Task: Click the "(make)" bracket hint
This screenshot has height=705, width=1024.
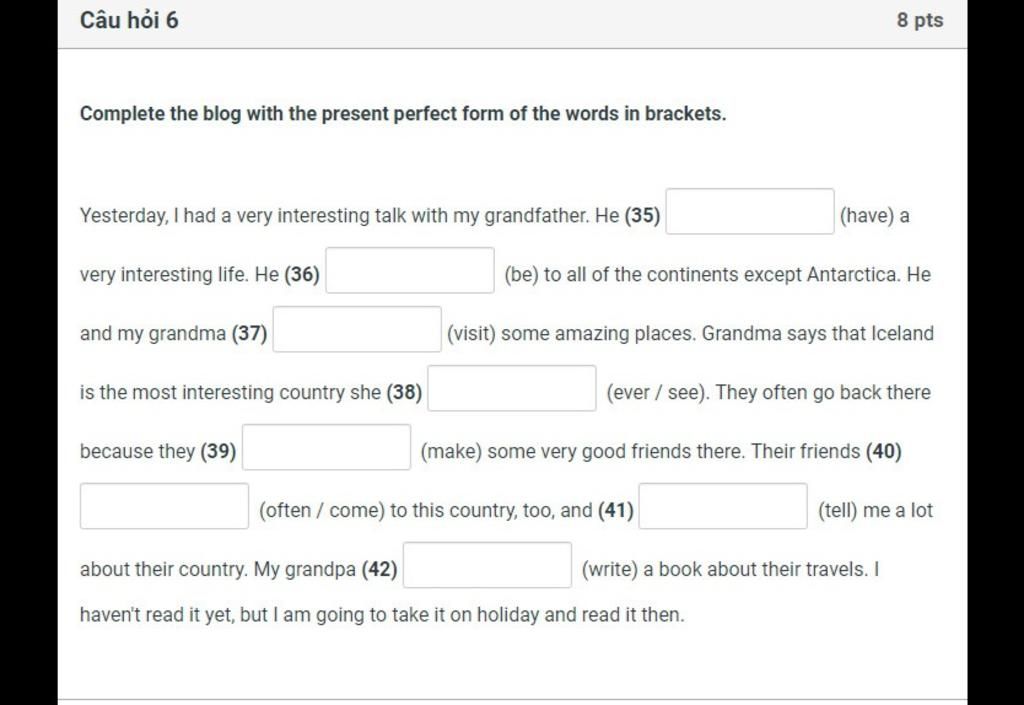Action: [450, 452]
